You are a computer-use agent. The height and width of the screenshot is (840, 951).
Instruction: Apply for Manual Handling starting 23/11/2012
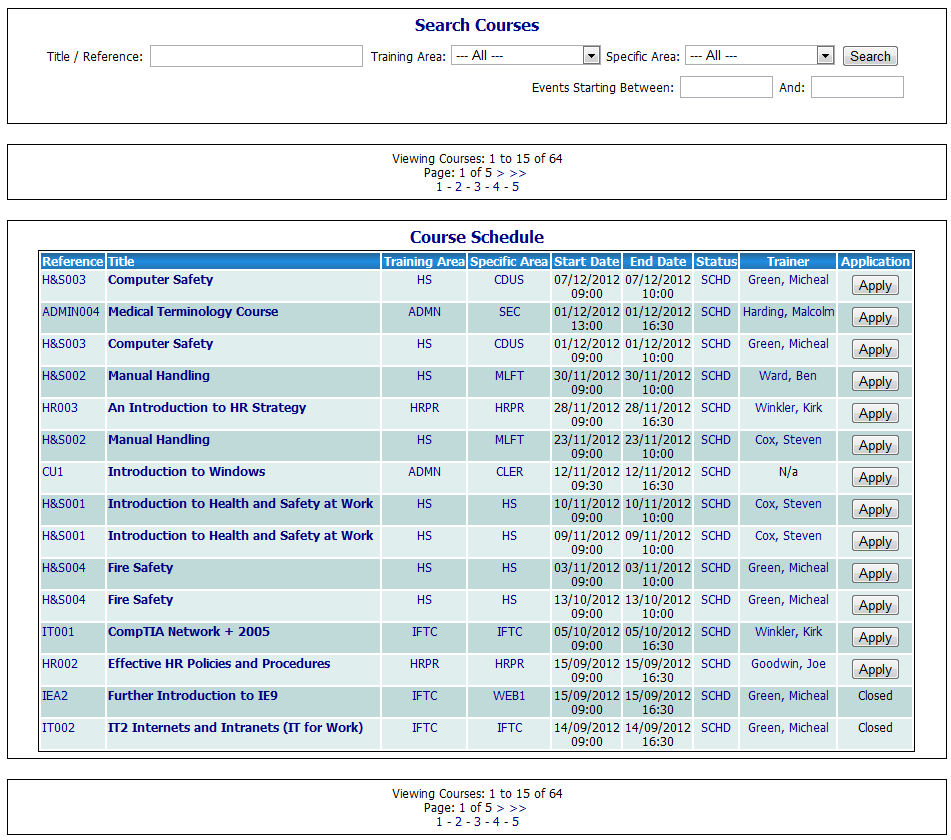[875, 446]
